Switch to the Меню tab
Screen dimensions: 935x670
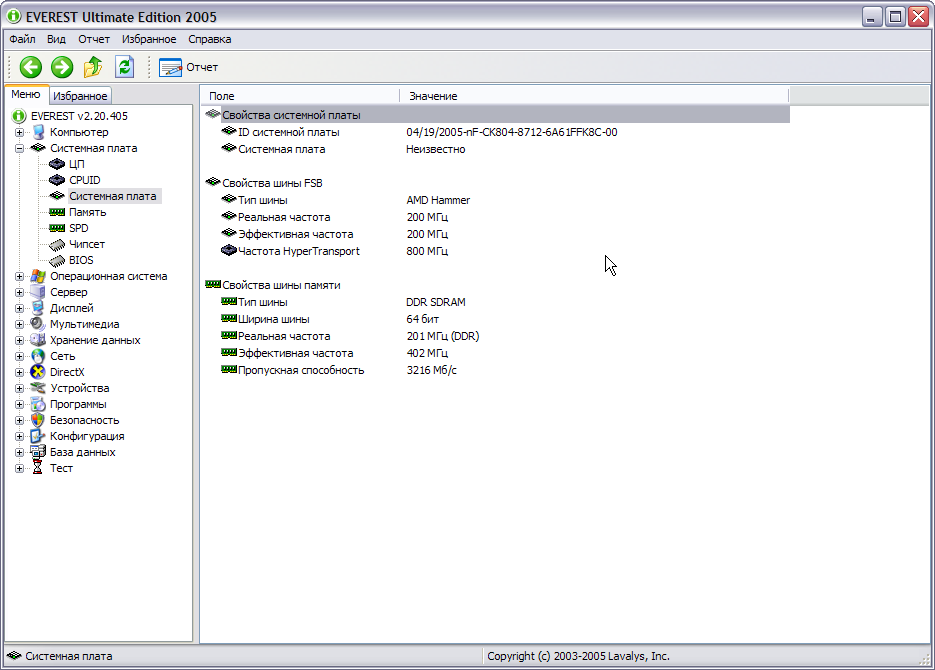click(26, 94)
